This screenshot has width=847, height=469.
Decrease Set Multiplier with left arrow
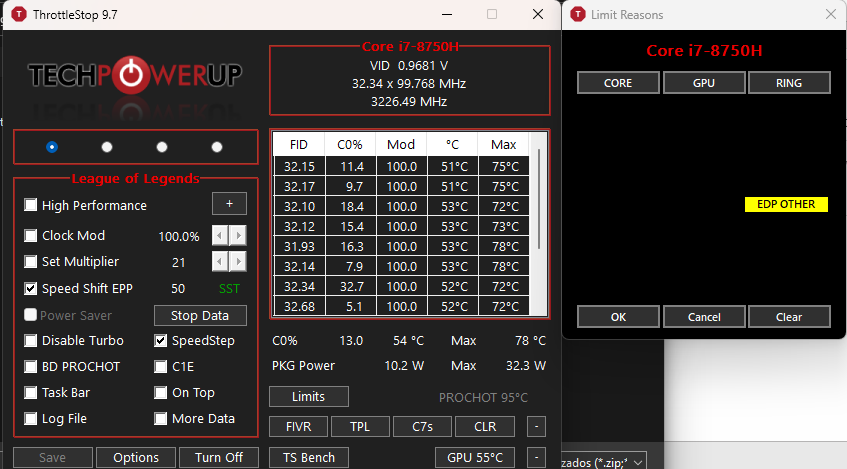coord(220,262)
